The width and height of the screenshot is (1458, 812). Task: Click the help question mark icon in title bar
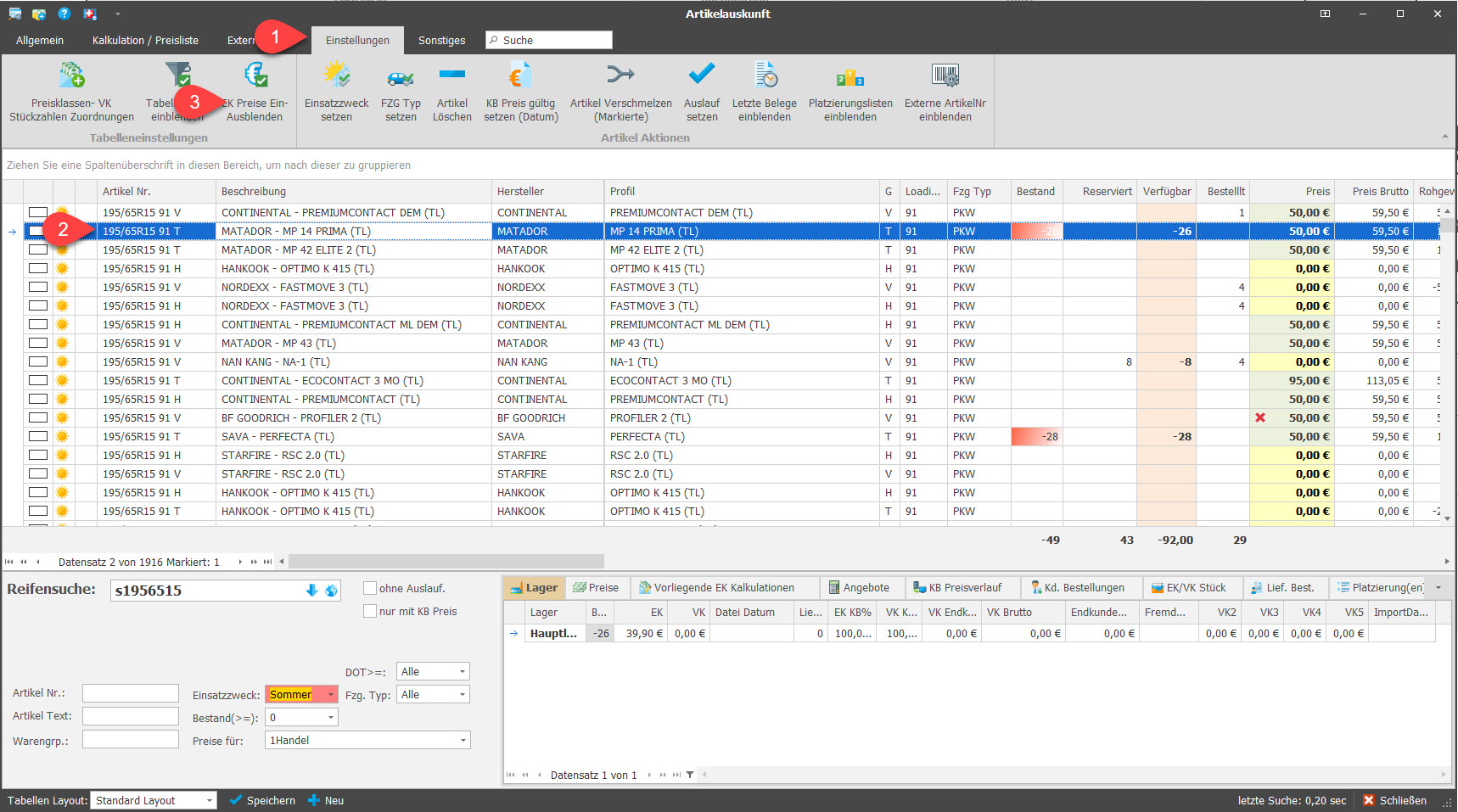[64, 14]
